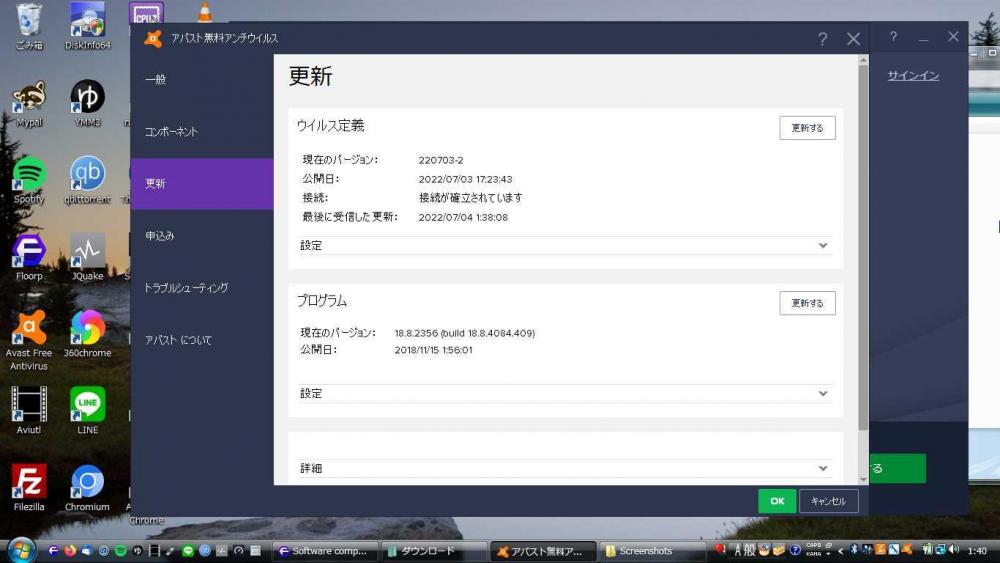Select the 一般 settings category
The width and height of the screenshot is (1000, 563).
[x=202, y=80]
